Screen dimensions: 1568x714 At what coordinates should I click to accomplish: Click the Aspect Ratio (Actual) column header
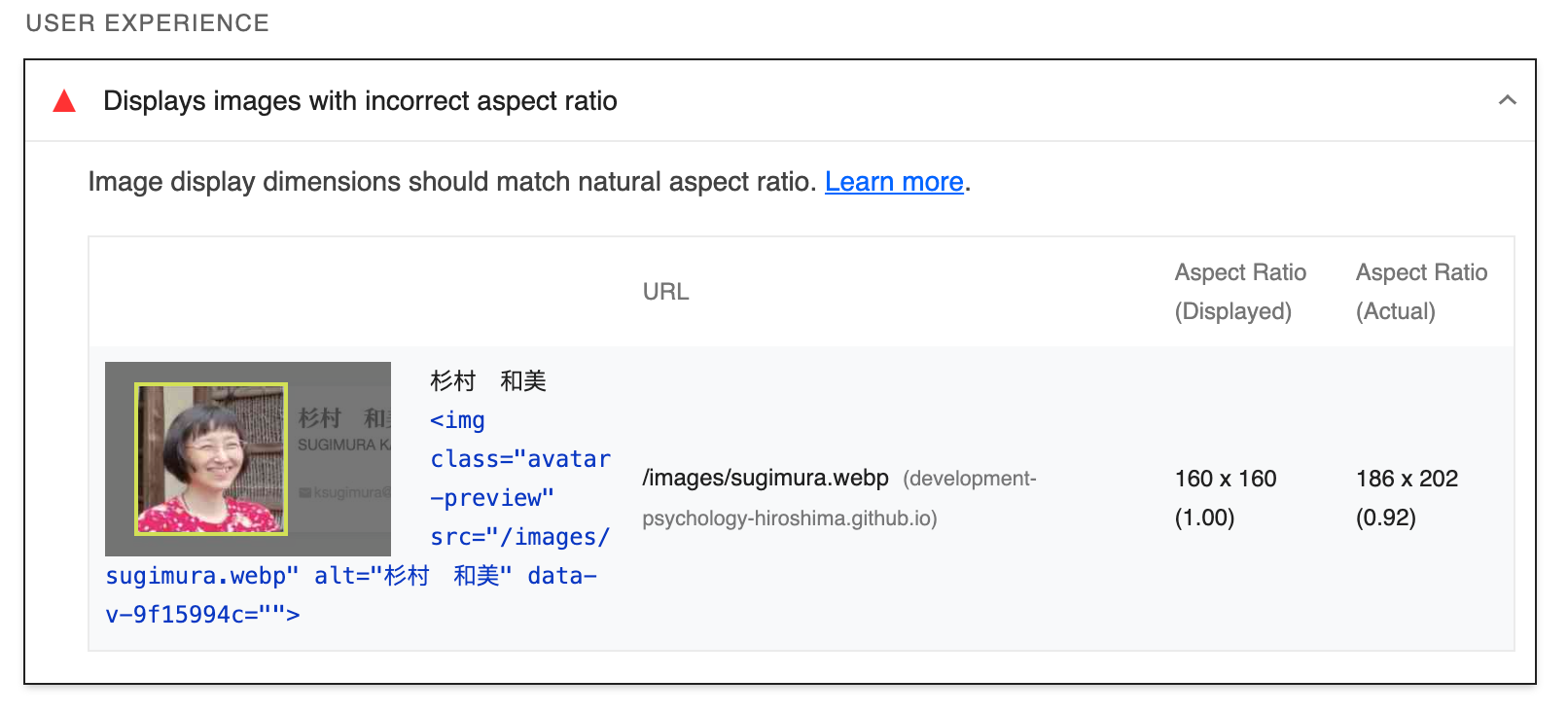pyautogui.click(x=1420, y=291)
